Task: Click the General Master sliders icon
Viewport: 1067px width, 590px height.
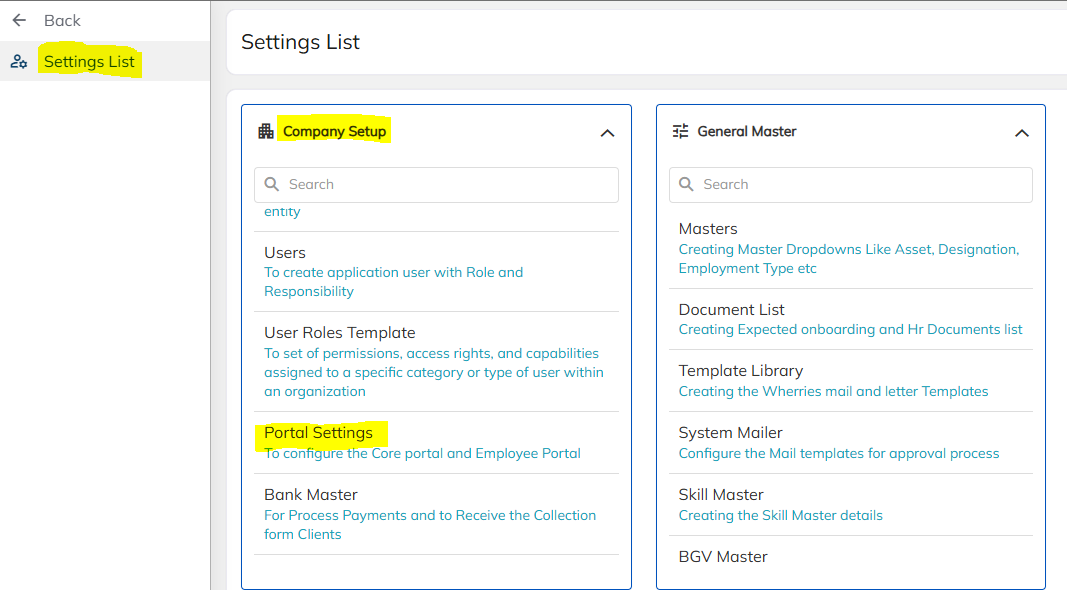Action: point(681,131)
